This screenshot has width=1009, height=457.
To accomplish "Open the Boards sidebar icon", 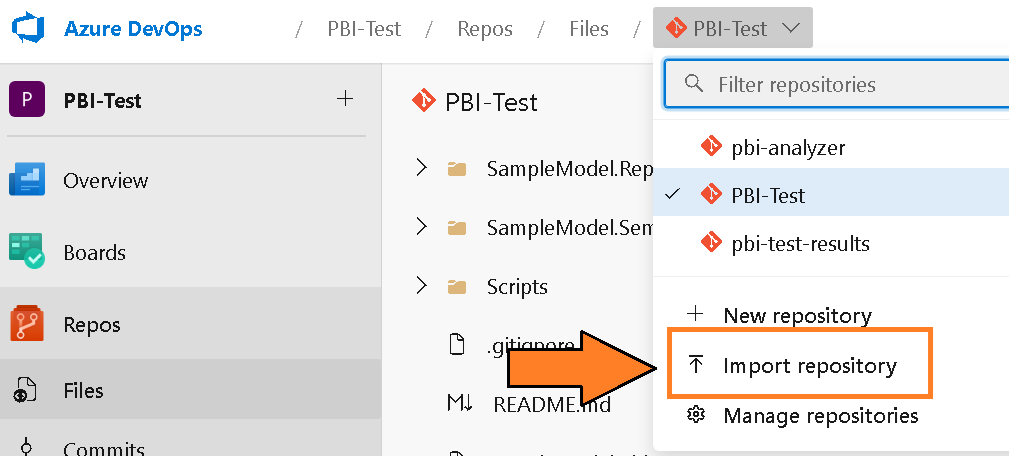I will coord(27,253).
